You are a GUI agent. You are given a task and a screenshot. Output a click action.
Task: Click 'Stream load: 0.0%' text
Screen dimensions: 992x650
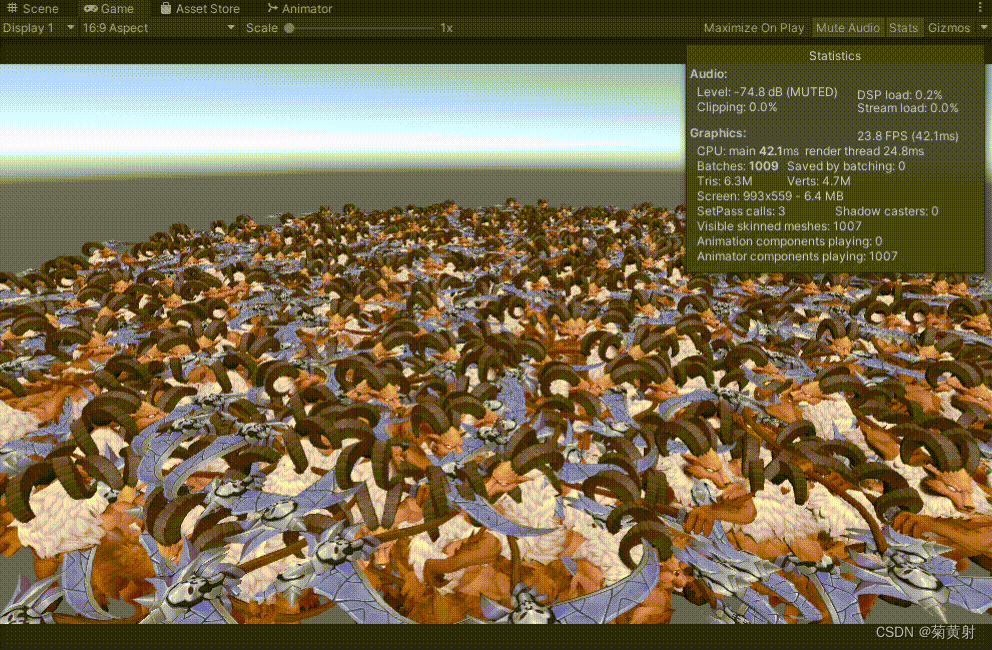coord(908,108)
